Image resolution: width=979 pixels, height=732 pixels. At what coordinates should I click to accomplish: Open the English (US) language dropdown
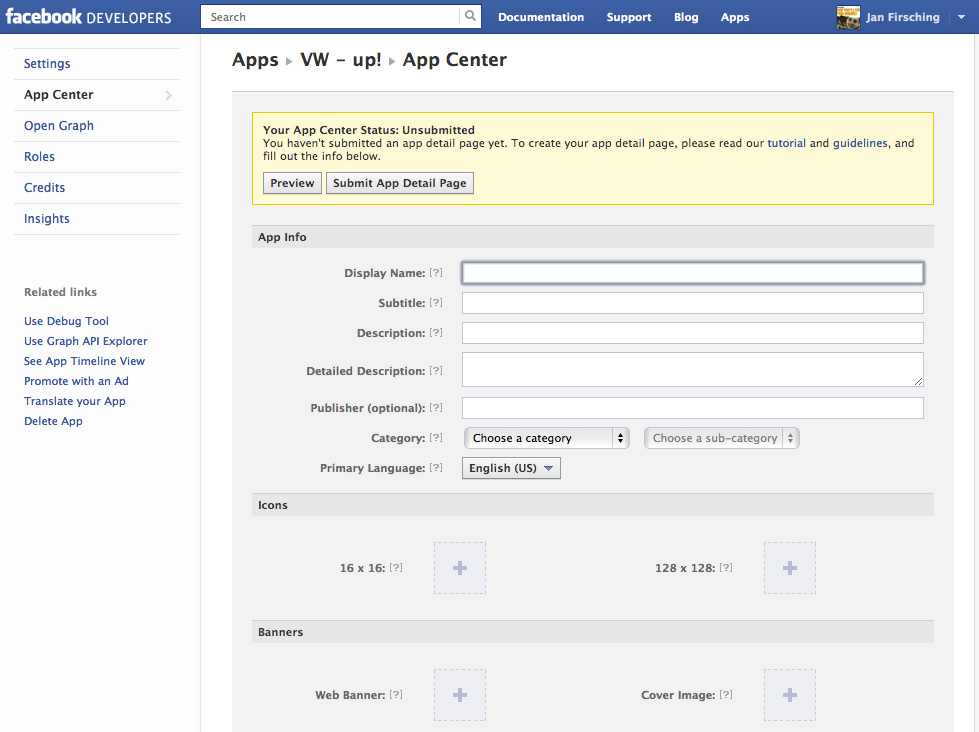[x=511, y=468]
